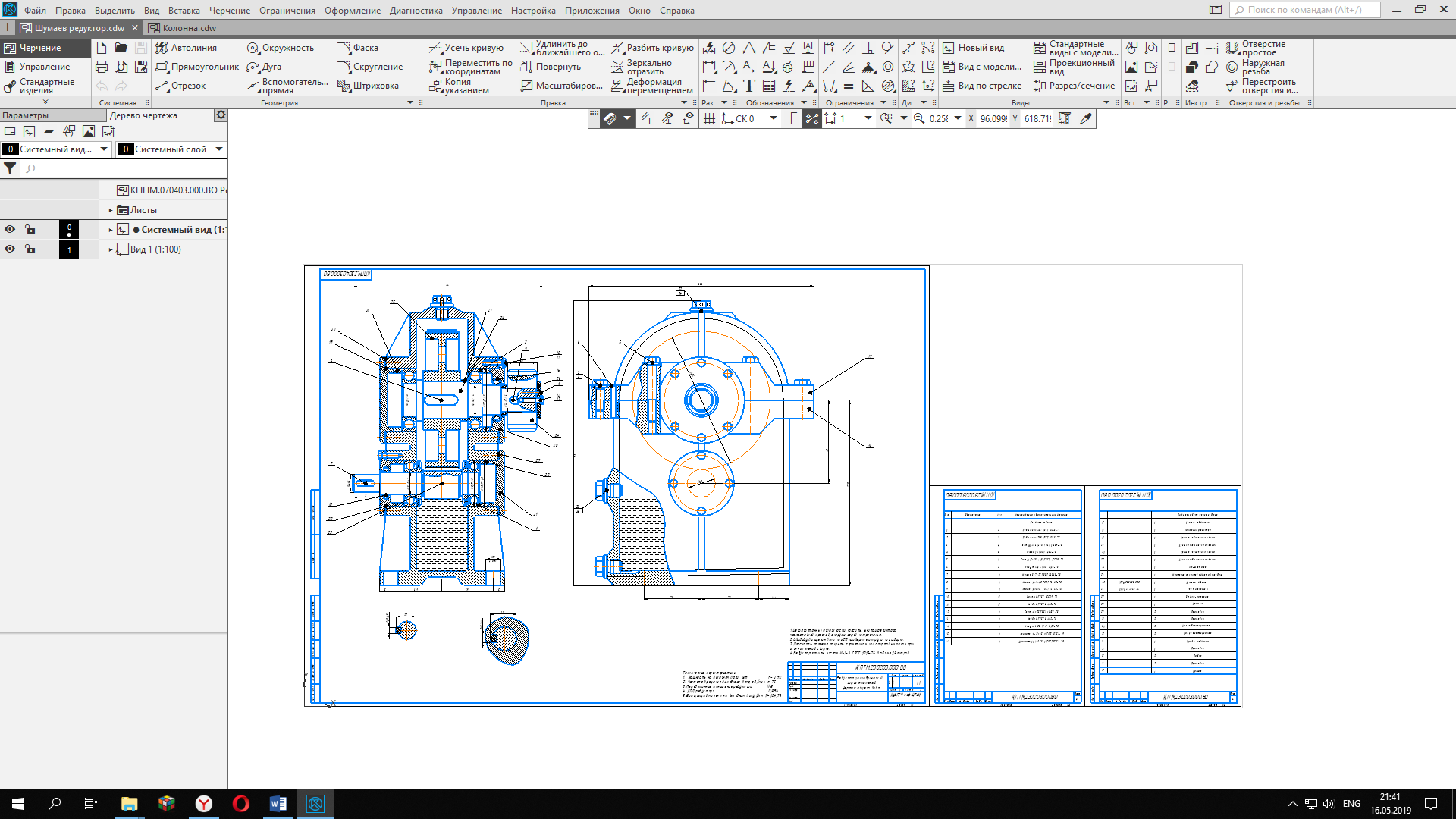The image size is (1456, 819).
Task: Open the zoom scale dropdown arrow
Action: (958, 119)
